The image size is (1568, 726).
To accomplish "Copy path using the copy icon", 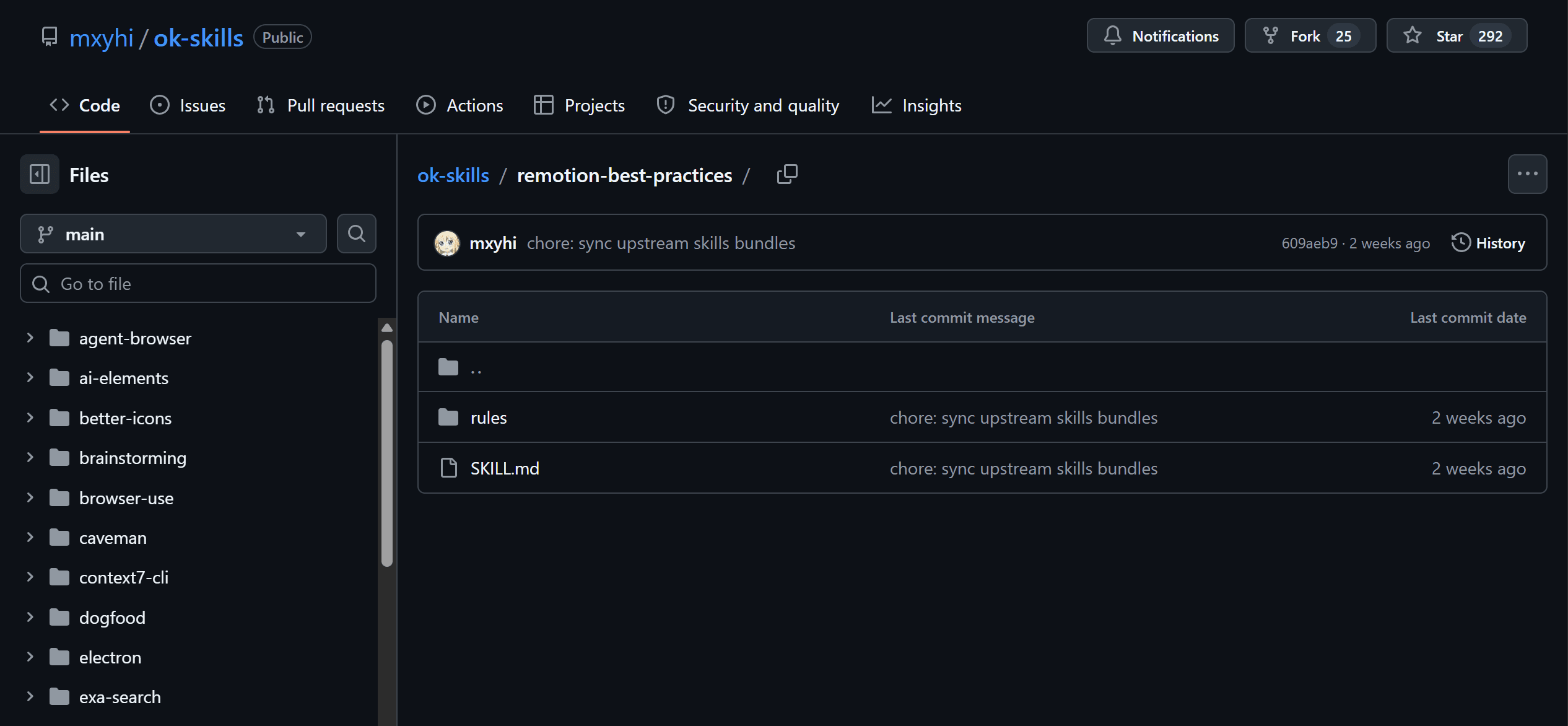I will (x=787, y=175).
